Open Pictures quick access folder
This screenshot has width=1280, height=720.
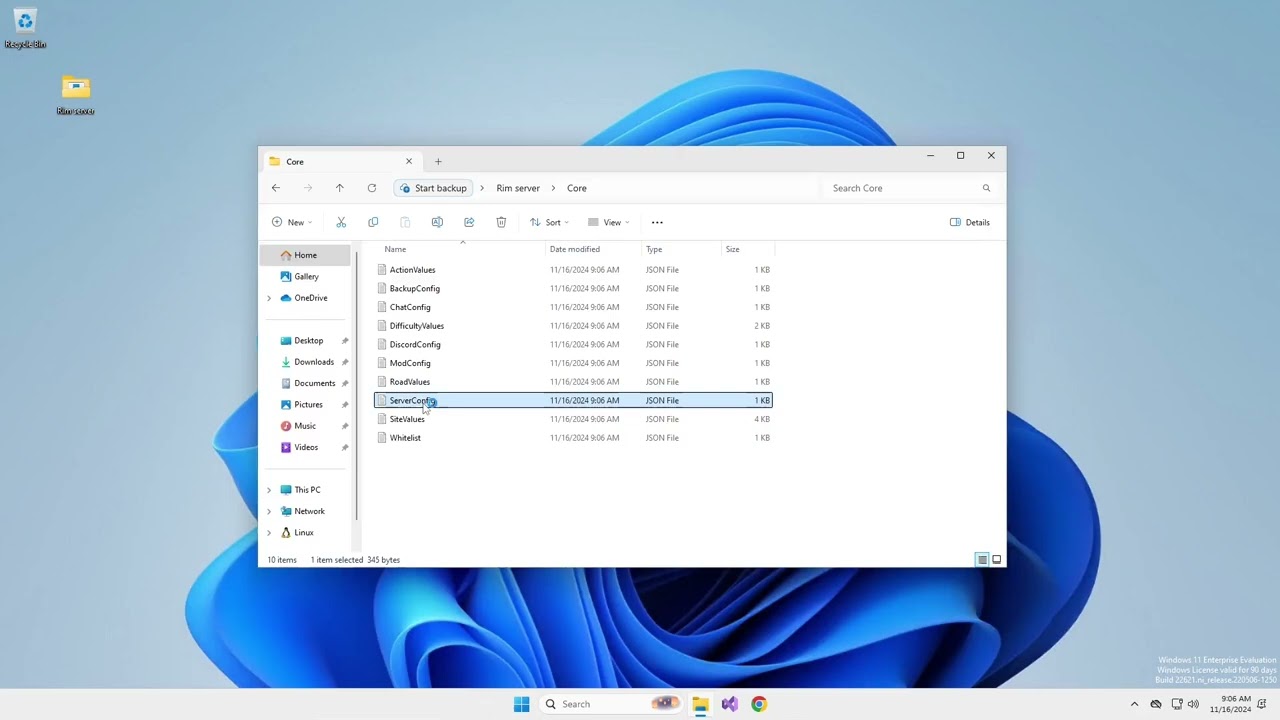pyautogui.click(x=307, y=405)
